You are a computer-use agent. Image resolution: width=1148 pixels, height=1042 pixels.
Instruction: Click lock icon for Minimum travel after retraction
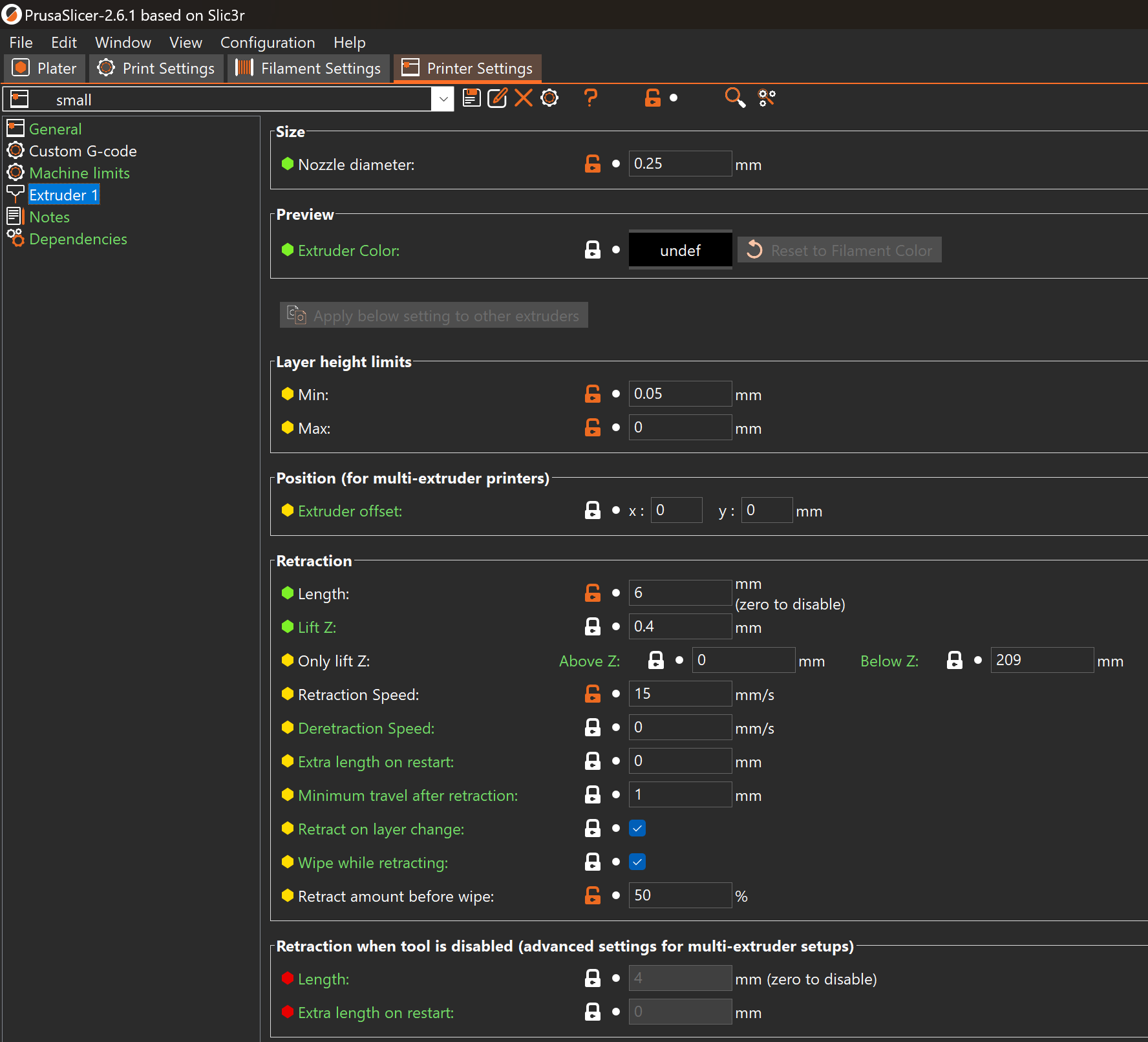(593, 794)
